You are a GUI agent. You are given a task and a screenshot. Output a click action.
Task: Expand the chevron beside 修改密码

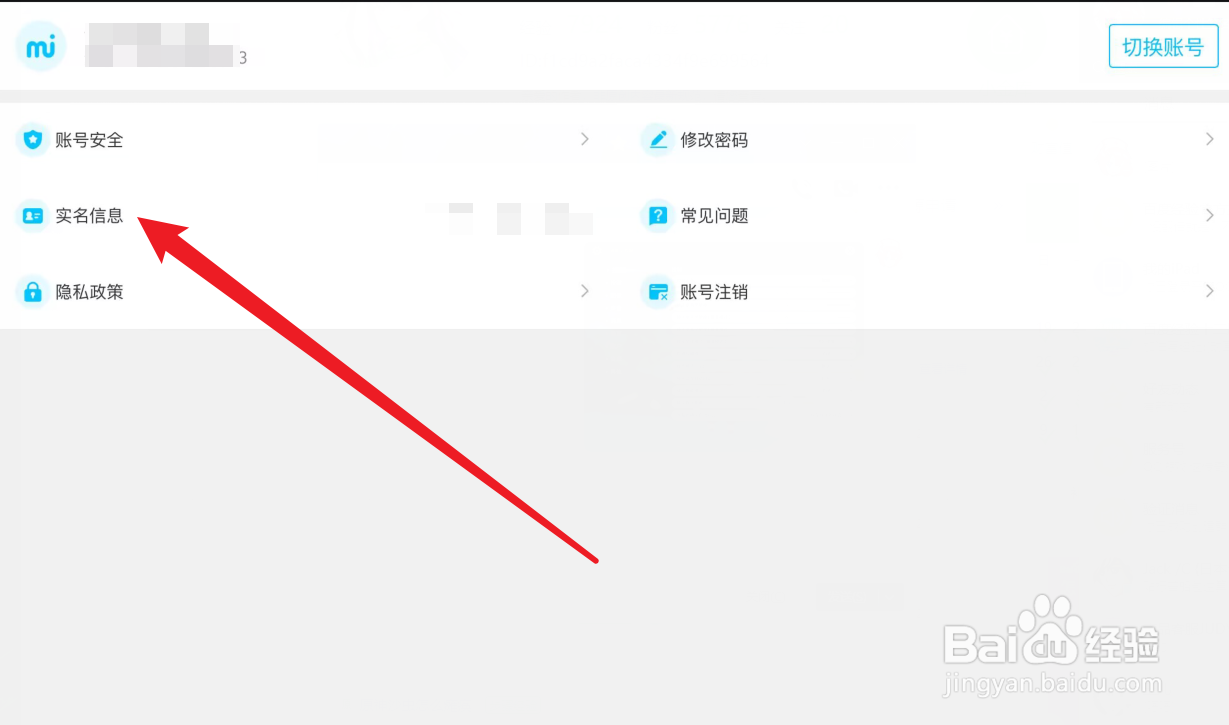[1210, 139]
